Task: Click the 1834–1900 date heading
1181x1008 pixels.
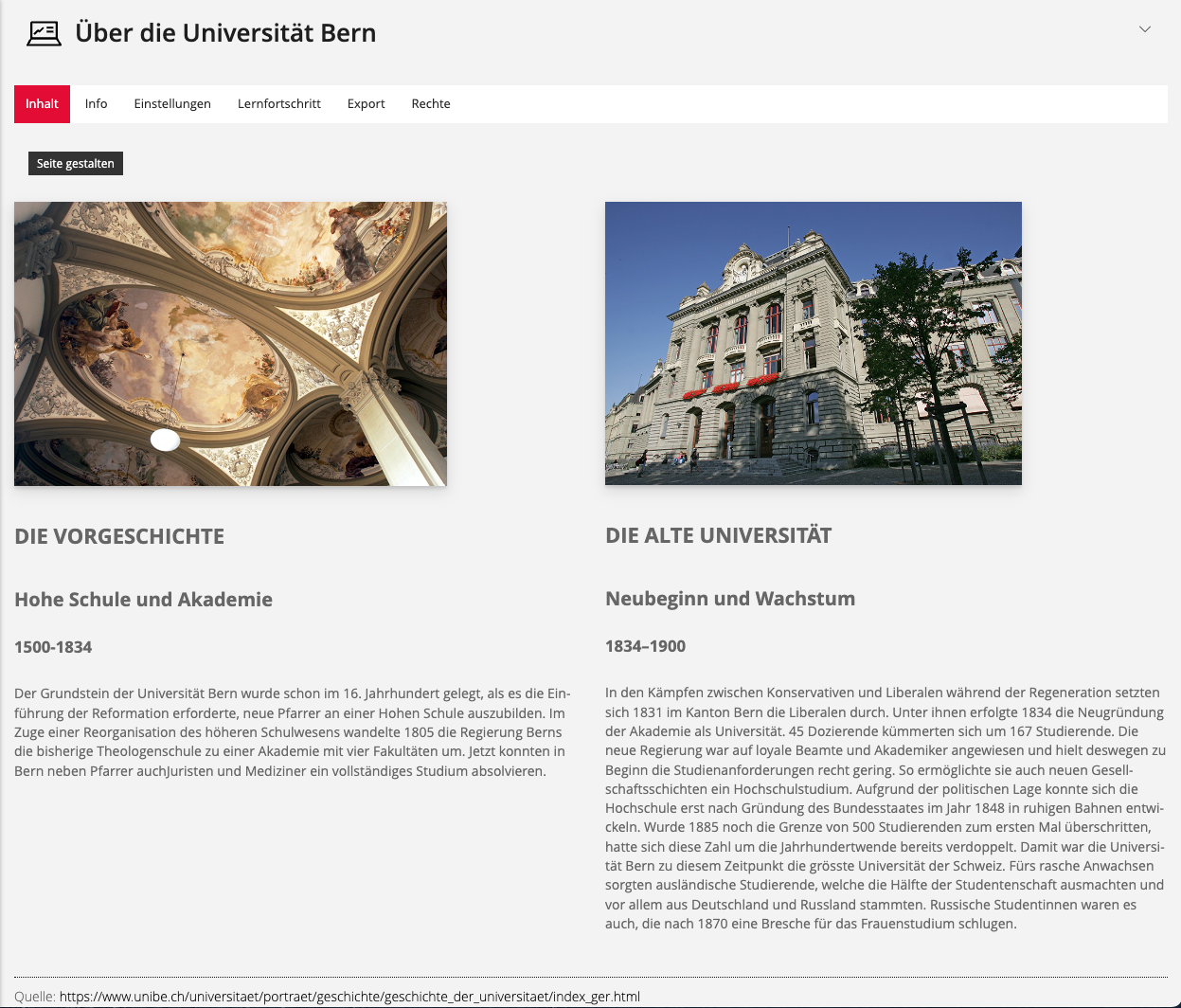Action: [645, 646]
